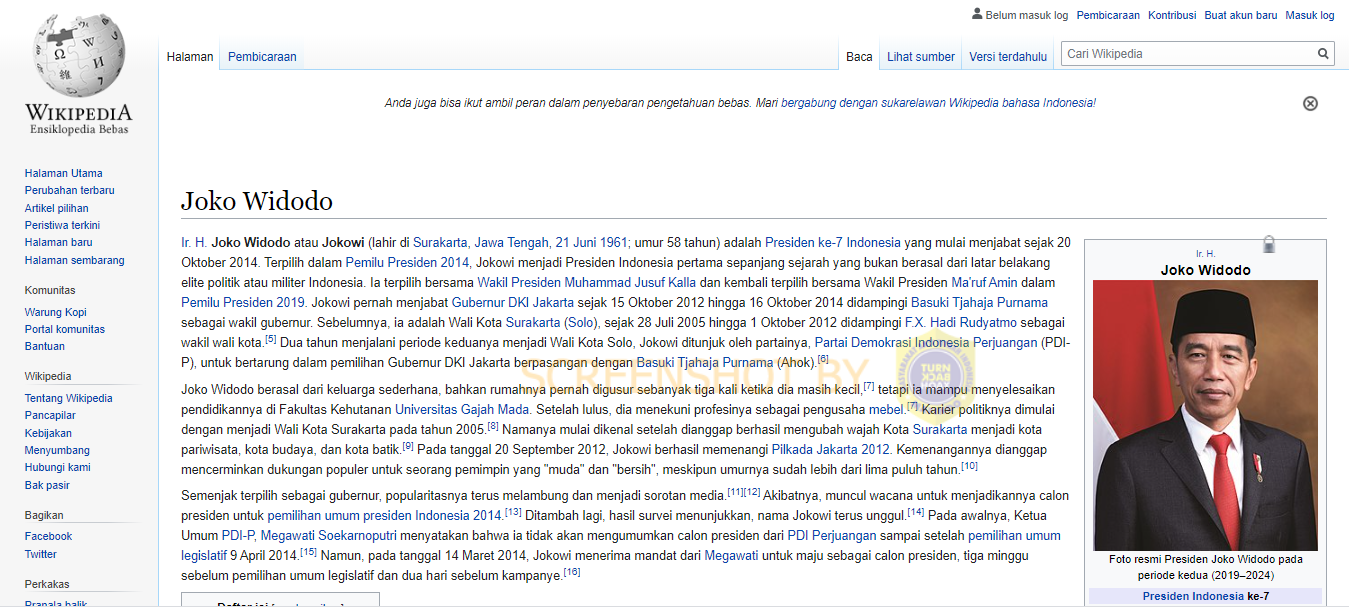Open the Ir. H. link in first paragraph
This screenshot has height=607, width=1349.
pyautogui.click(x=194, y=242)
